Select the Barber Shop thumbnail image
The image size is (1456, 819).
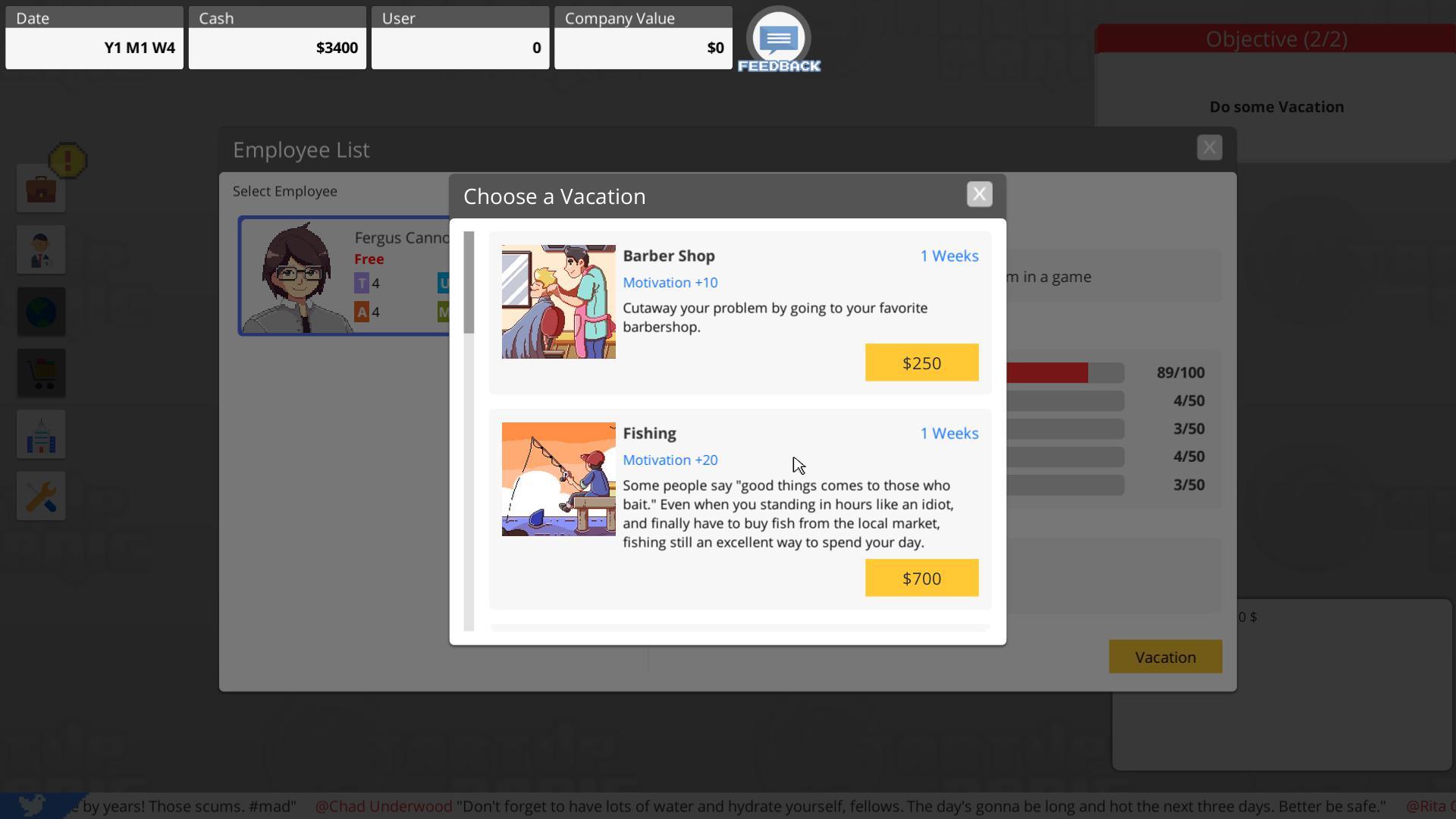point(558,301)
